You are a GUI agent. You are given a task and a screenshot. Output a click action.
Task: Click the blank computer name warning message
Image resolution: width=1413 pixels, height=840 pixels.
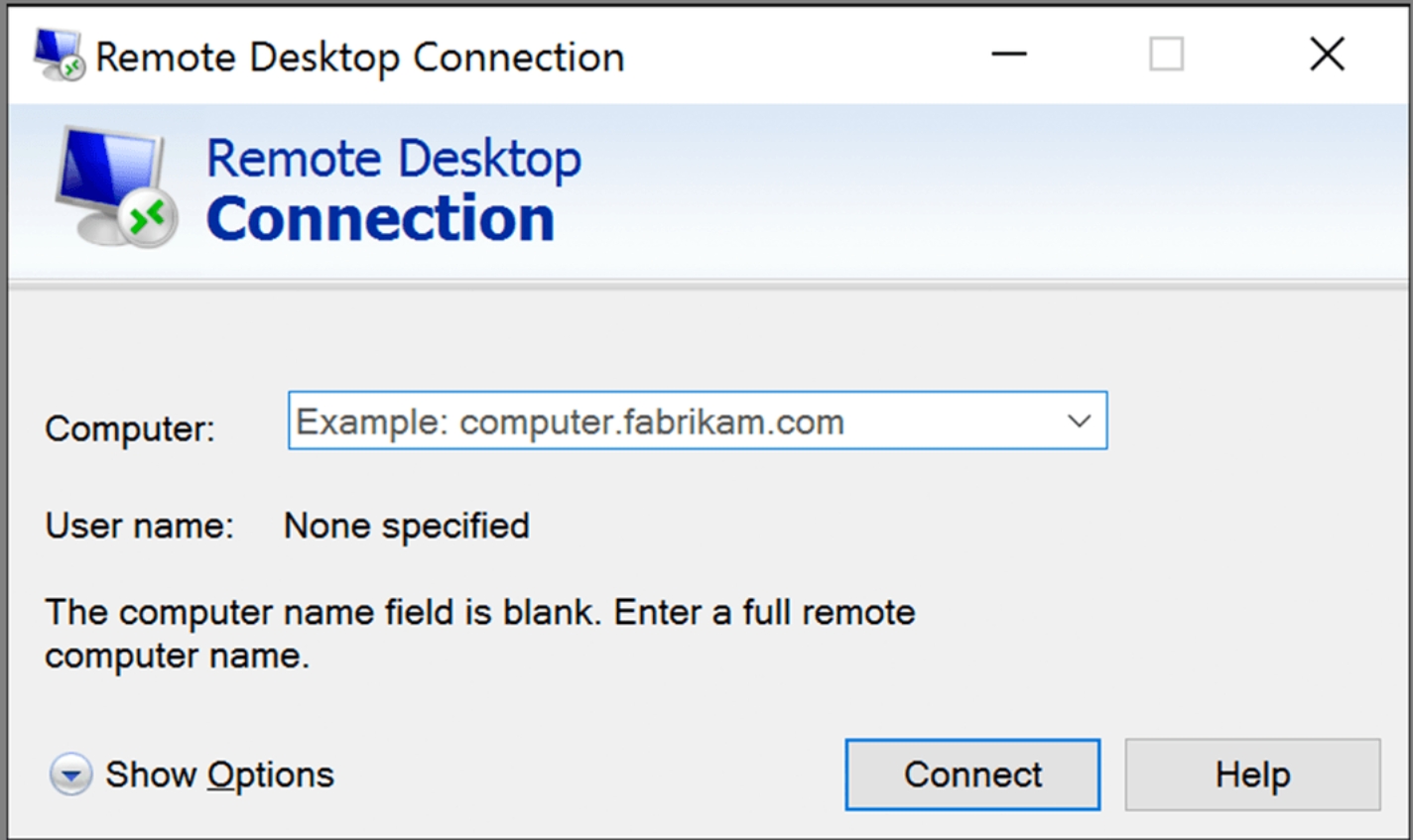480,634
